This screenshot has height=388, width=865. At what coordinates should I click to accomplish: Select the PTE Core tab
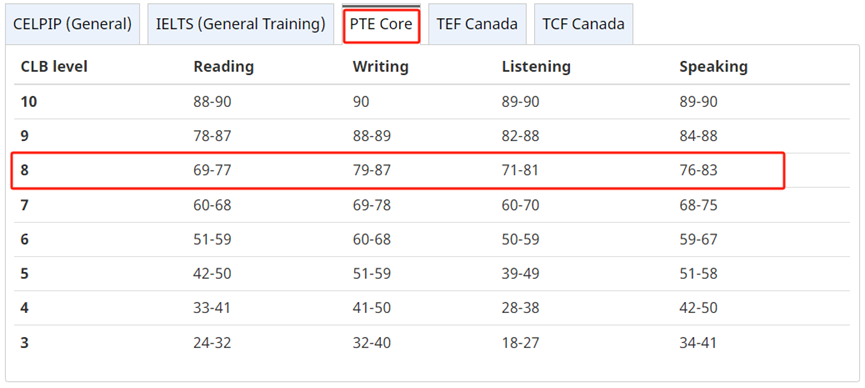click(381, 24)
